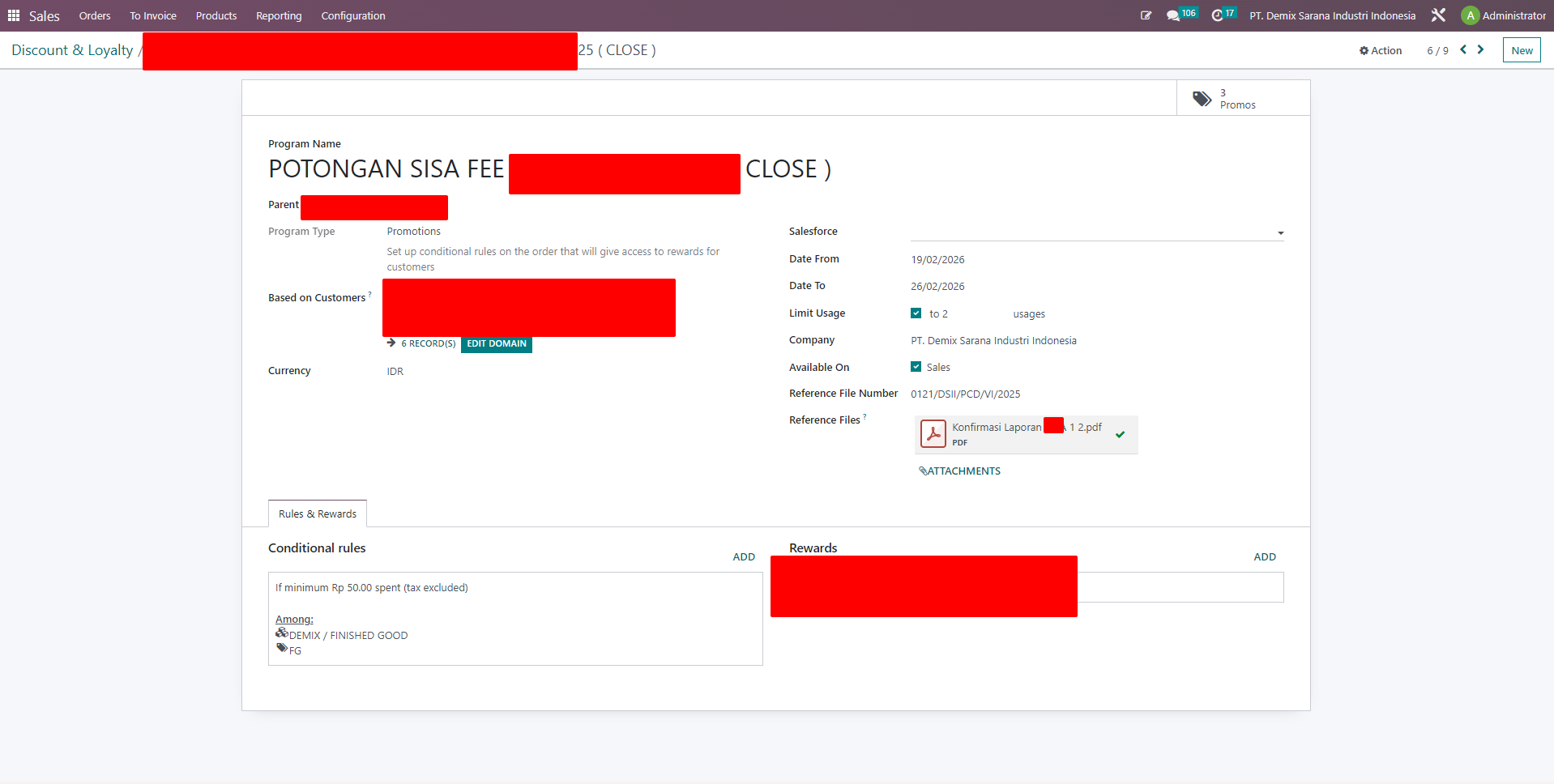Open the Configuration menu
Screen dimensions: 1554x784
(x=353, y=15)
